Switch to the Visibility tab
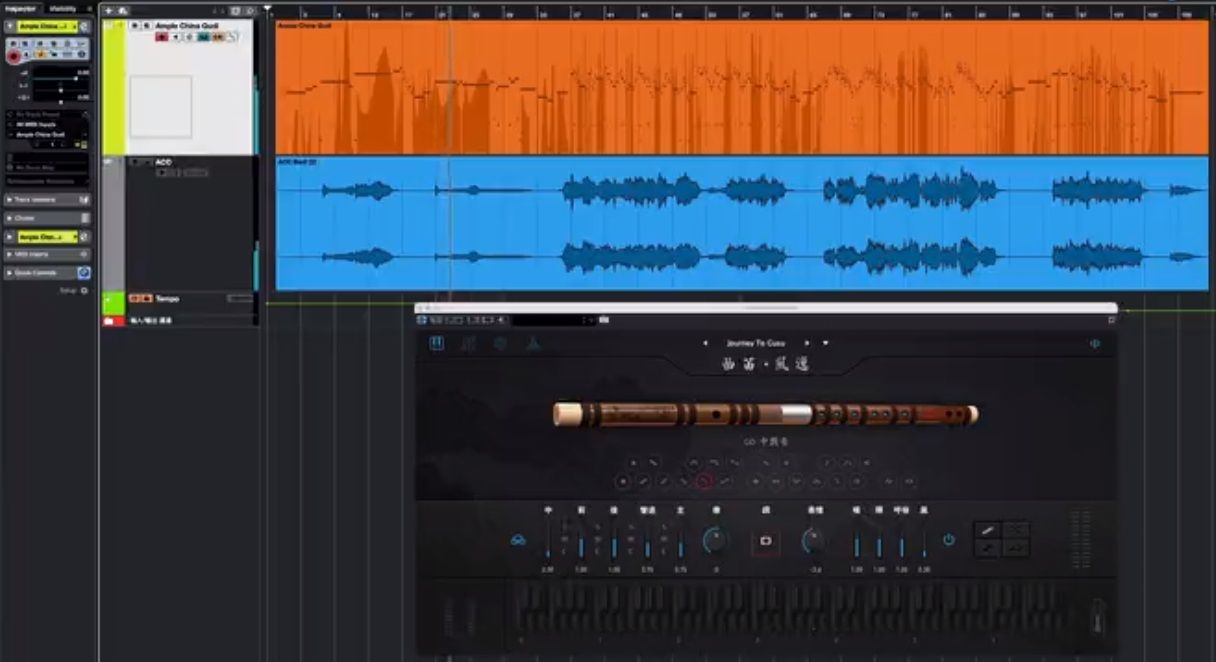Image resolution: width=1216 pixels, height=662 pixels. click(x=63, y=9)
